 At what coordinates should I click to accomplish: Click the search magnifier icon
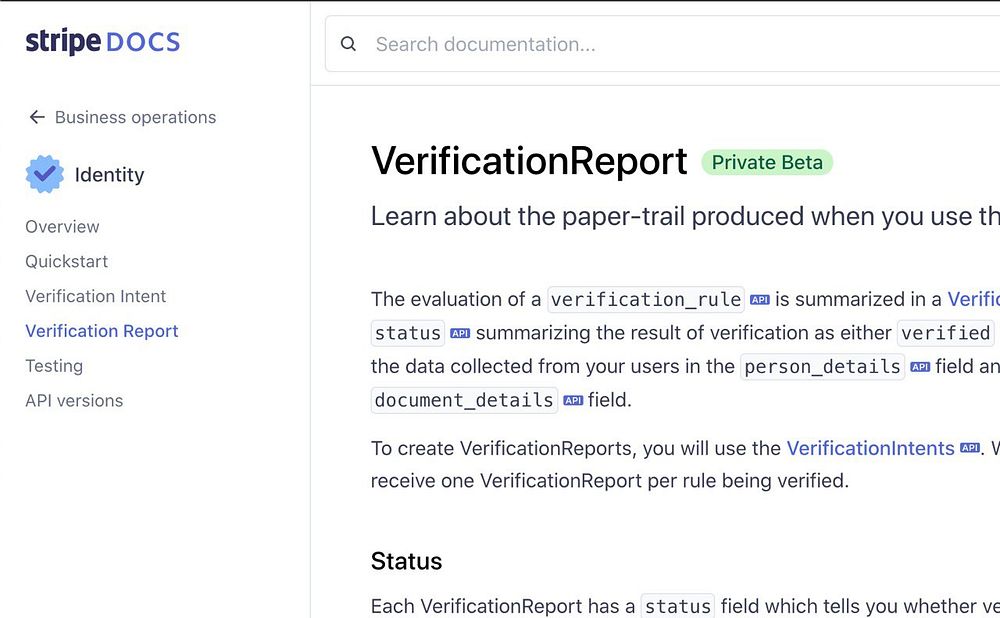pyautogui.click(x=348, y=44)
